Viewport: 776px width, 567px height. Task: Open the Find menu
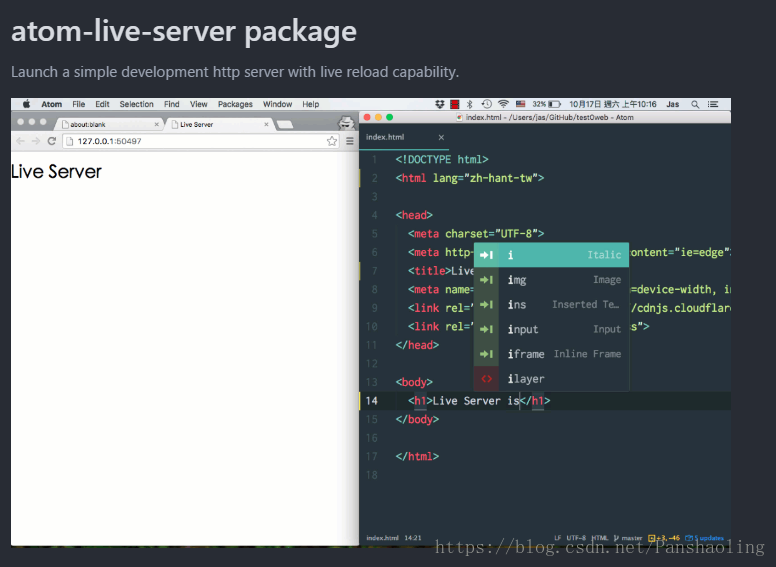pos(171,104)
